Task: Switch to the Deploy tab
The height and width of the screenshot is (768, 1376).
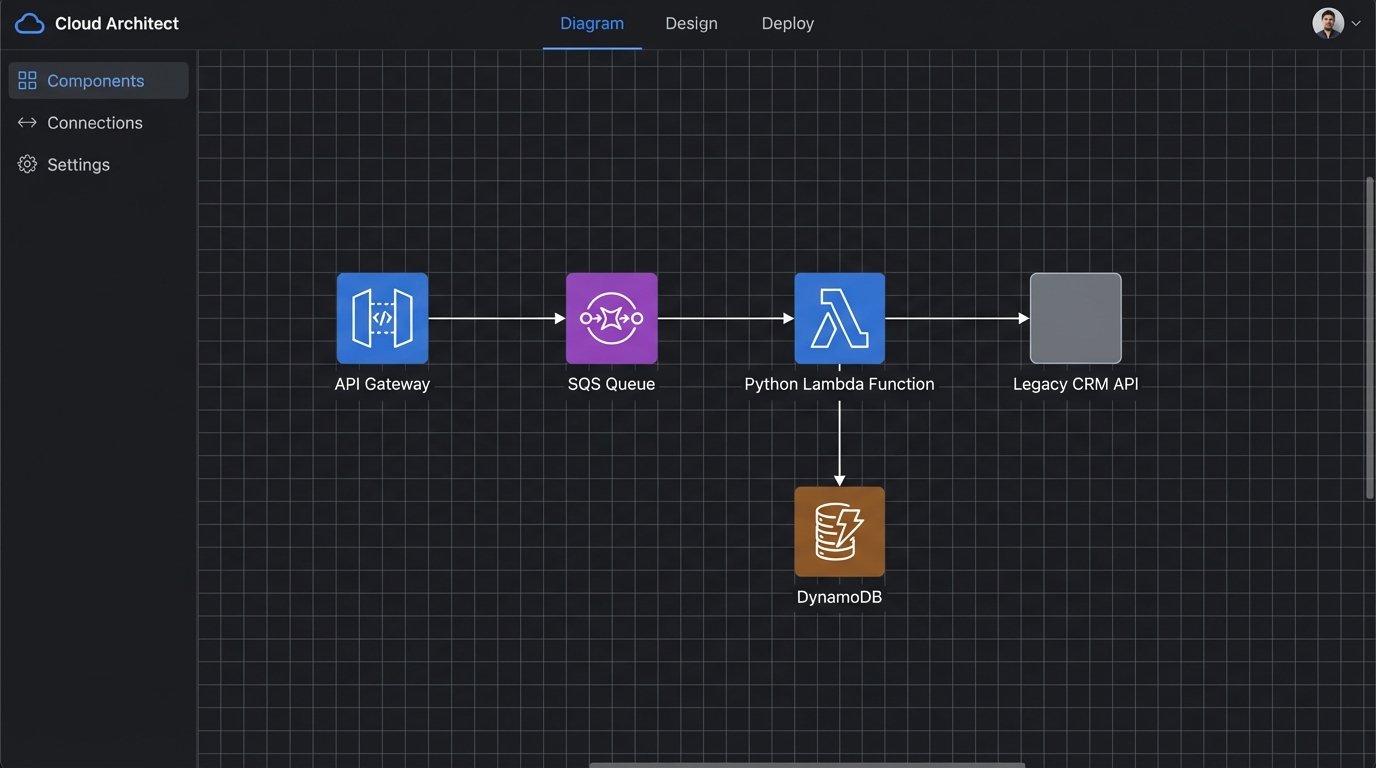Action: pos(786,23)
